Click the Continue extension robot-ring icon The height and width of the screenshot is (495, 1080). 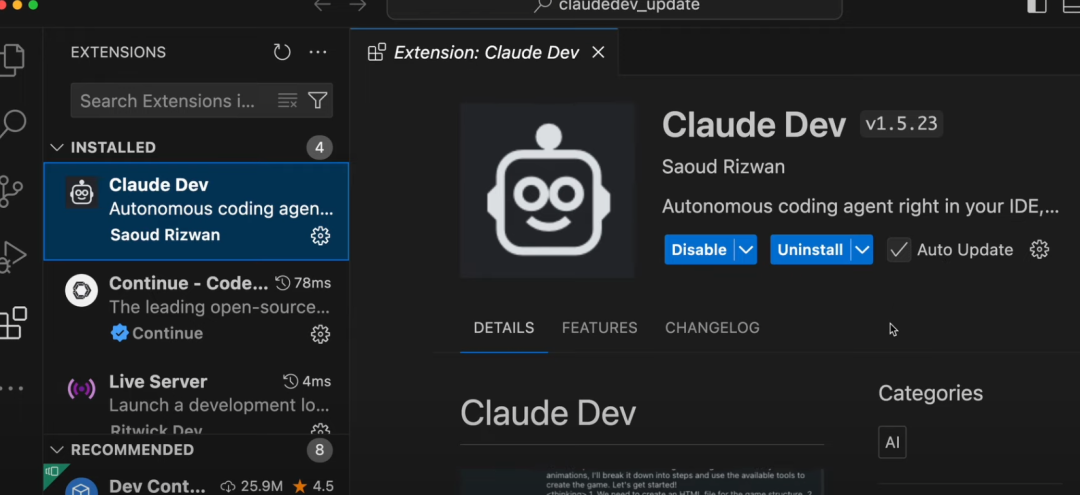click(81, 291)
